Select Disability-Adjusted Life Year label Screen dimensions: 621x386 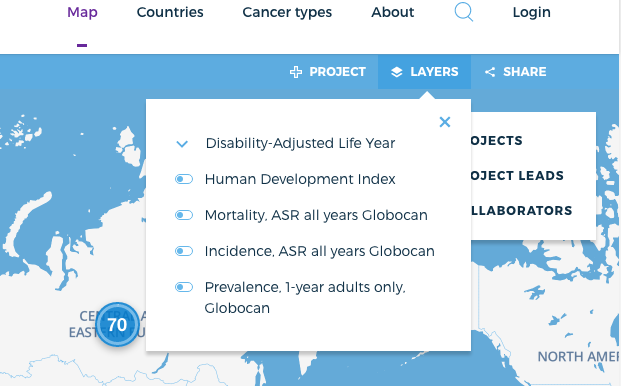click(x=300, y=143)
